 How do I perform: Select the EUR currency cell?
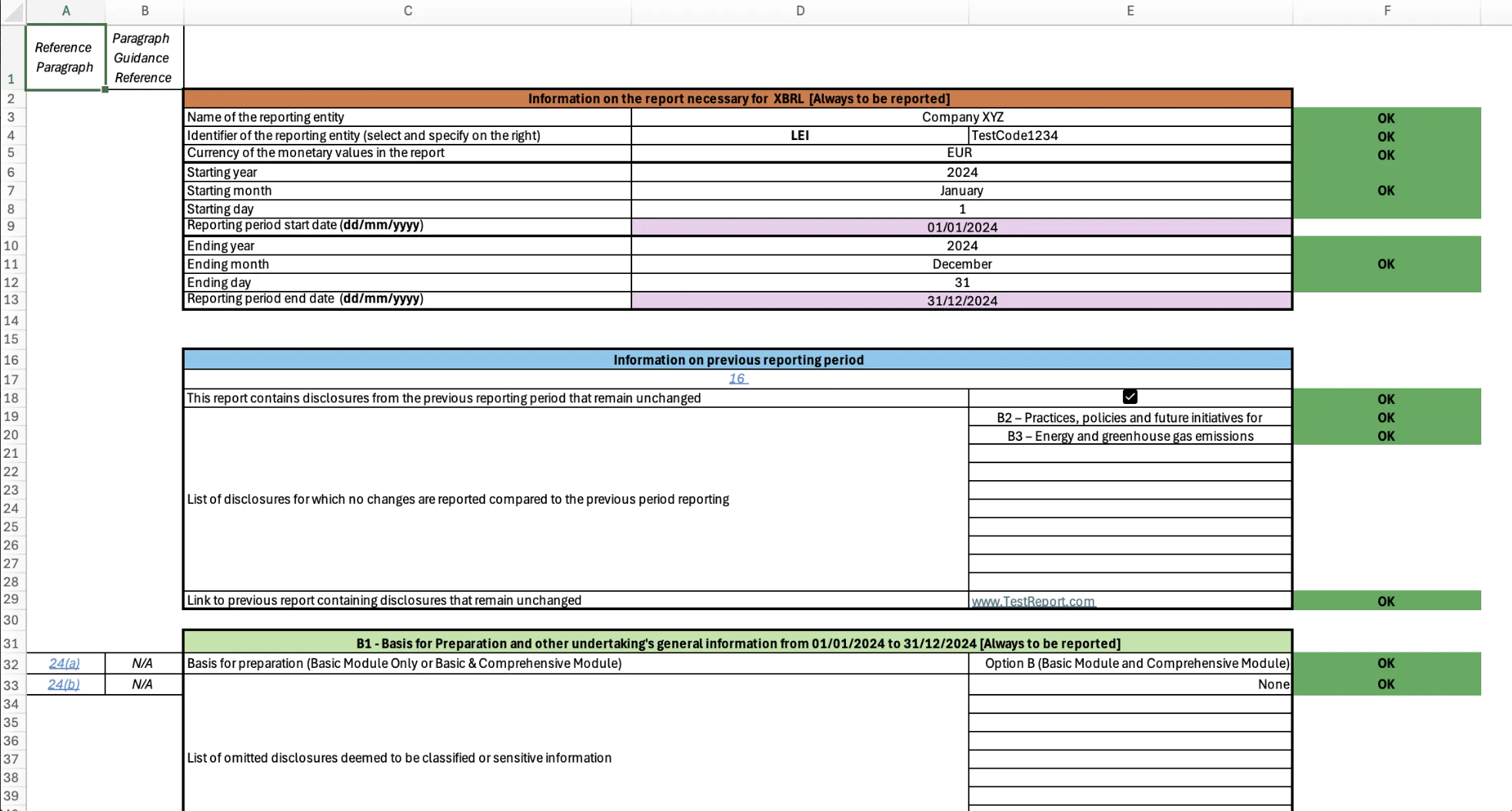coord(961,153)
